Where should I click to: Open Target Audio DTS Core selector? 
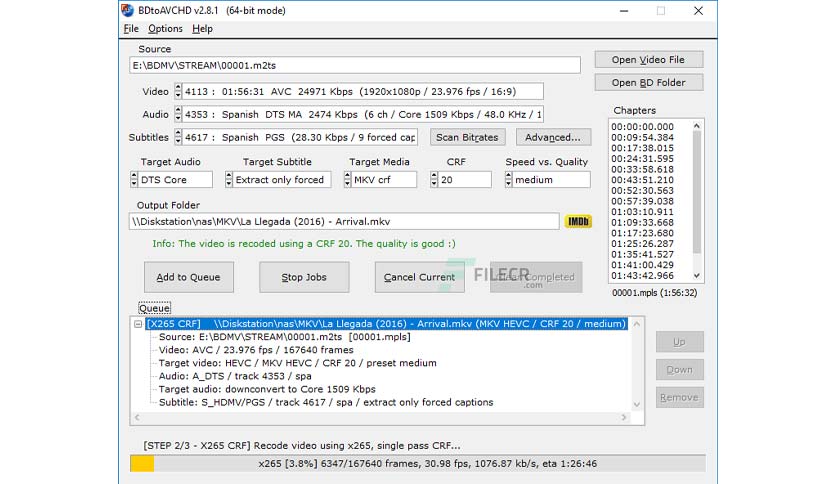[171, 180]
